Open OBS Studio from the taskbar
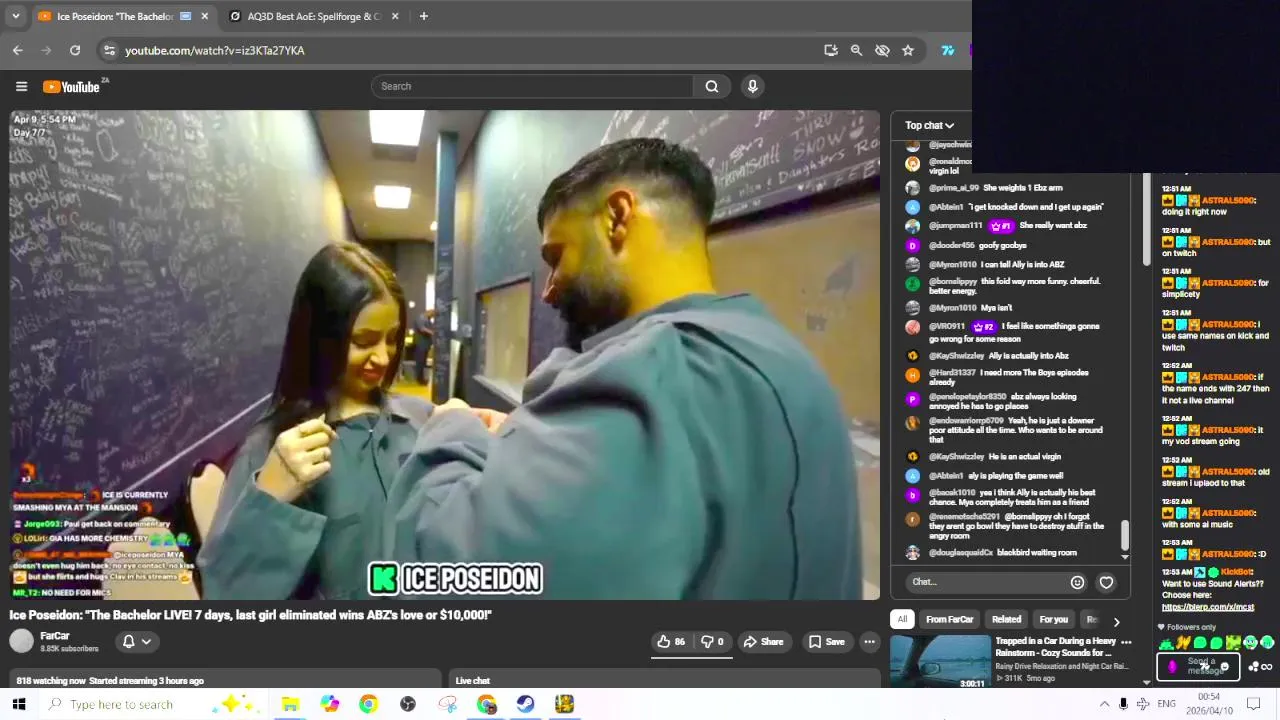The image size is (1280, 720). 408,704
